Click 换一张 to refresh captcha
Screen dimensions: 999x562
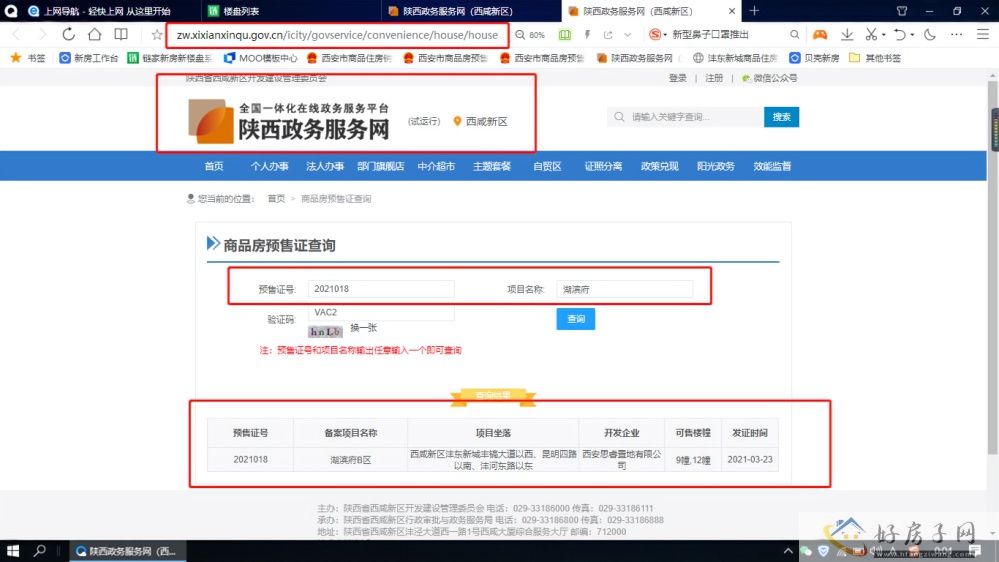click(364, 328)
